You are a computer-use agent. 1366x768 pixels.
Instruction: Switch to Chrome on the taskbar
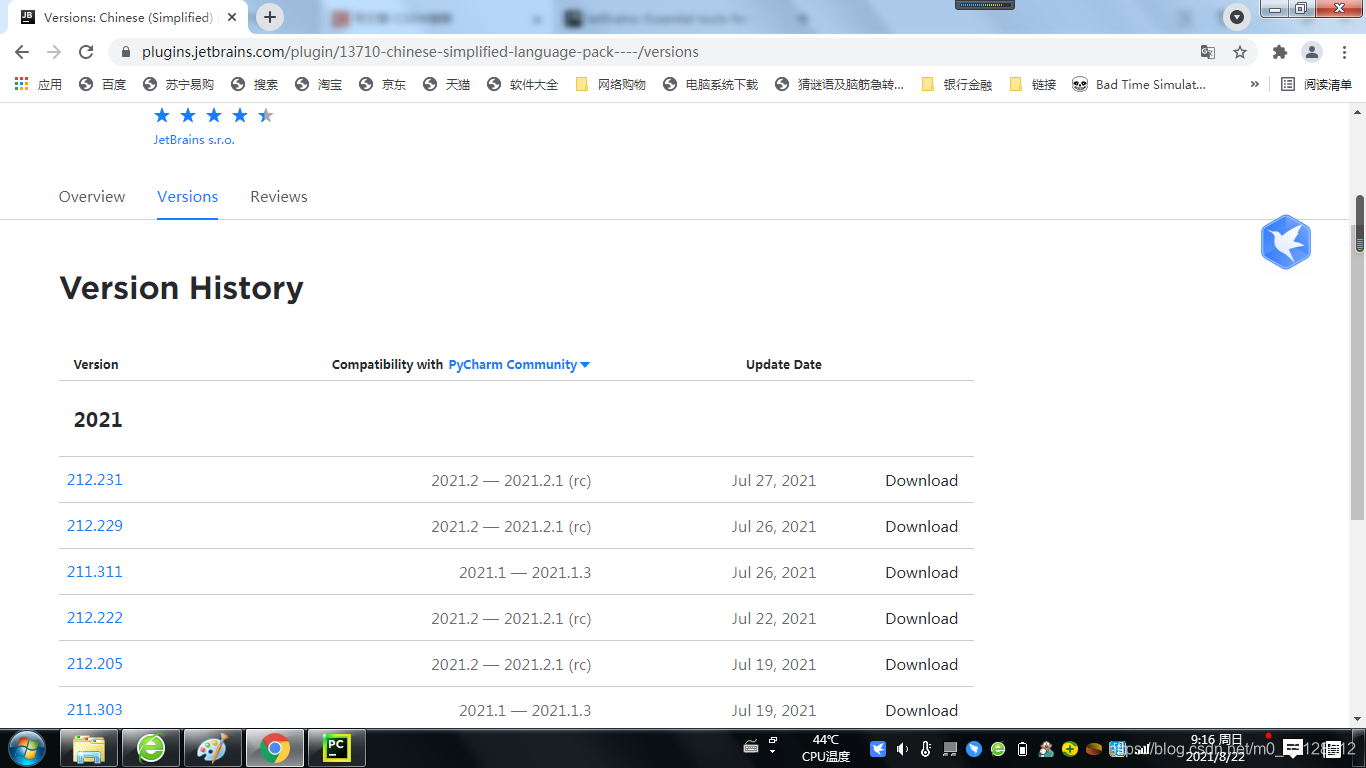274,748
